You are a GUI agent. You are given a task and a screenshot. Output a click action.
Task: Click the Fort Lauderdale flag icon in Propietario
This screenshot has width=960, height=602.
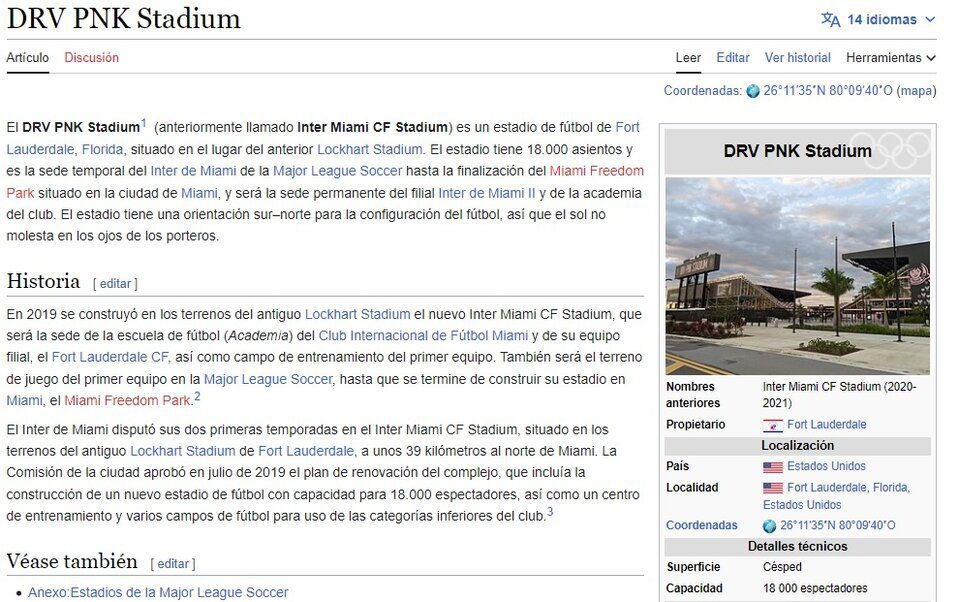772,425
